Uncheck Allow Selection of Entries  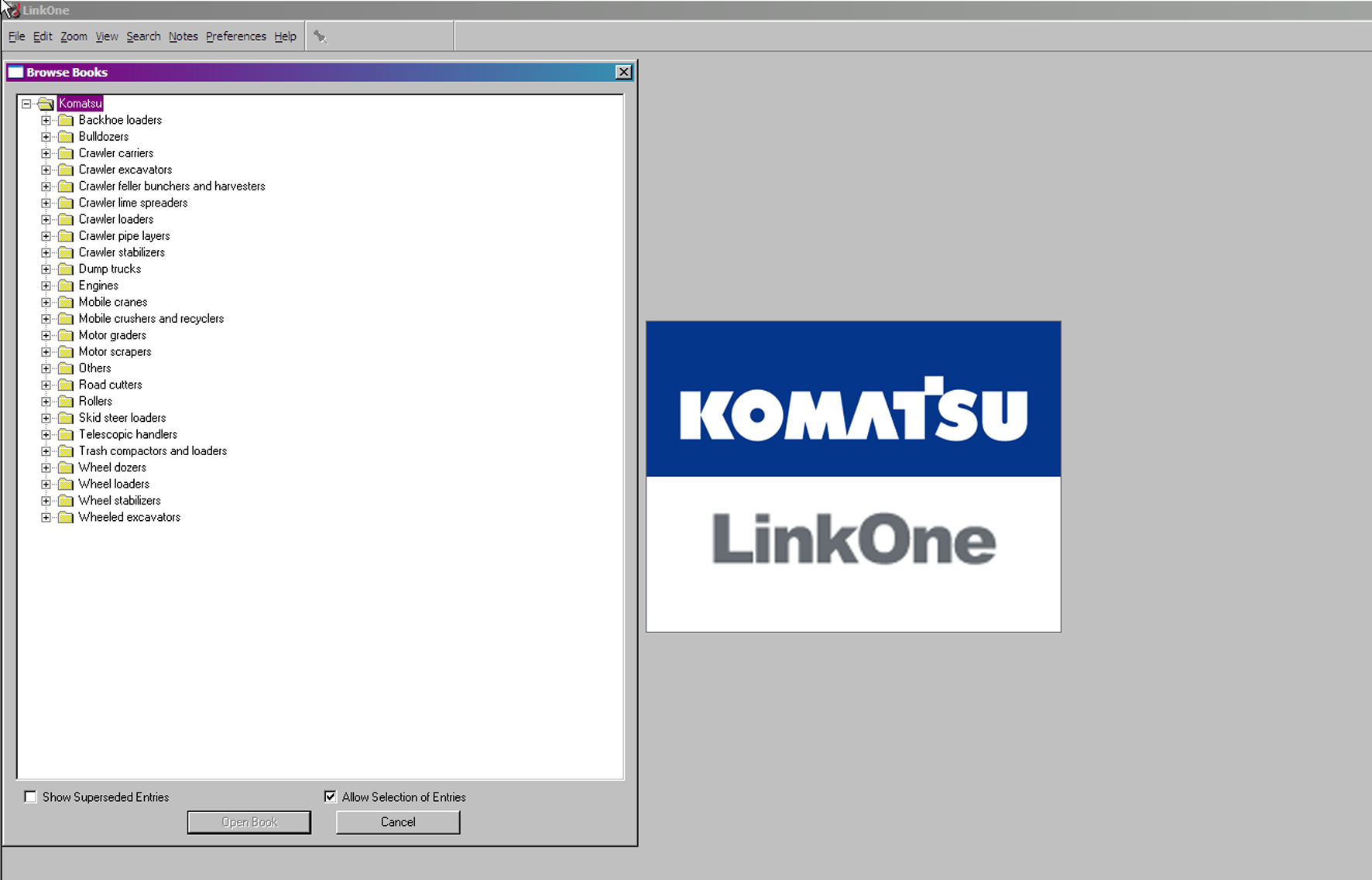point(331,796)
